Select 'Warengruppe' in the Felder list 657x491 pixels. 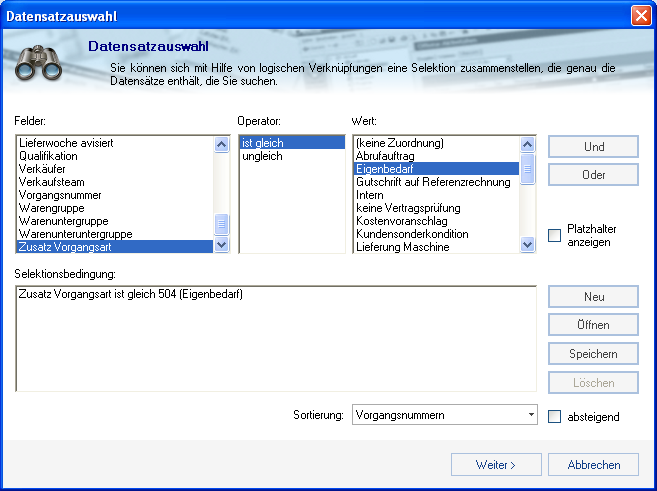51,208
